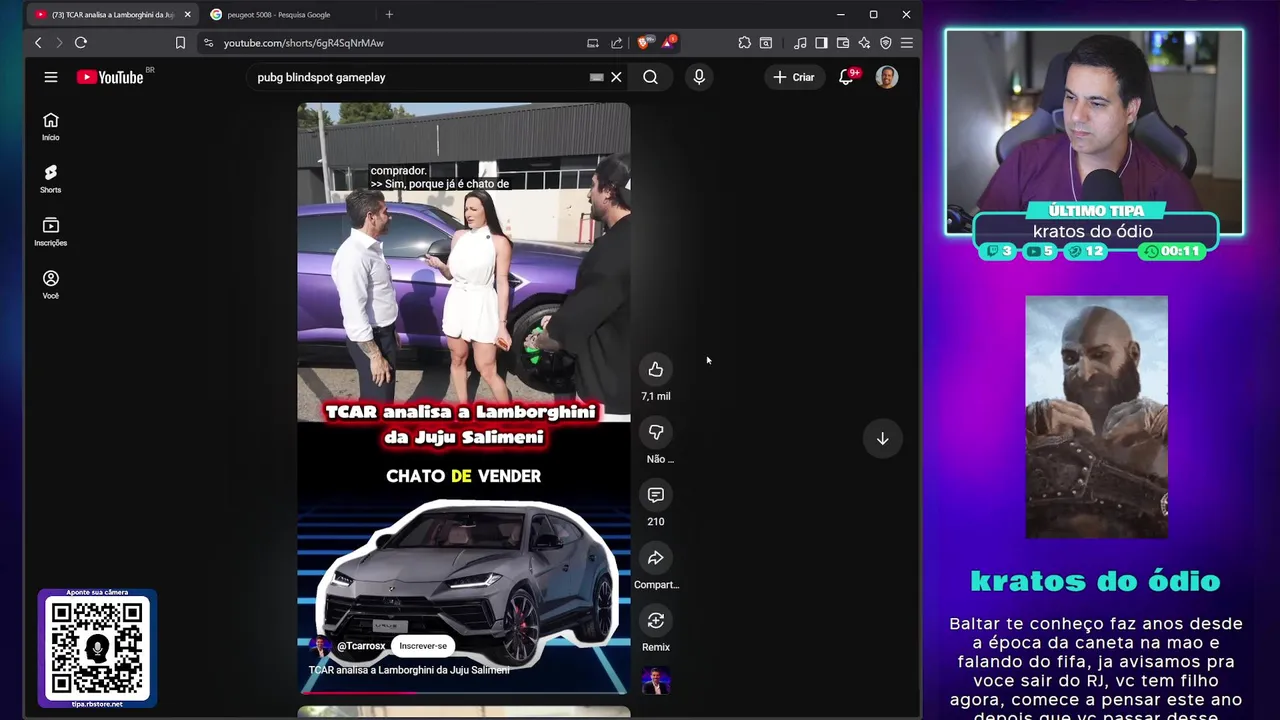Dislike the Short with thumbs down
The height and width of the screenshot is (720, 1280).
tap(656, 432)
